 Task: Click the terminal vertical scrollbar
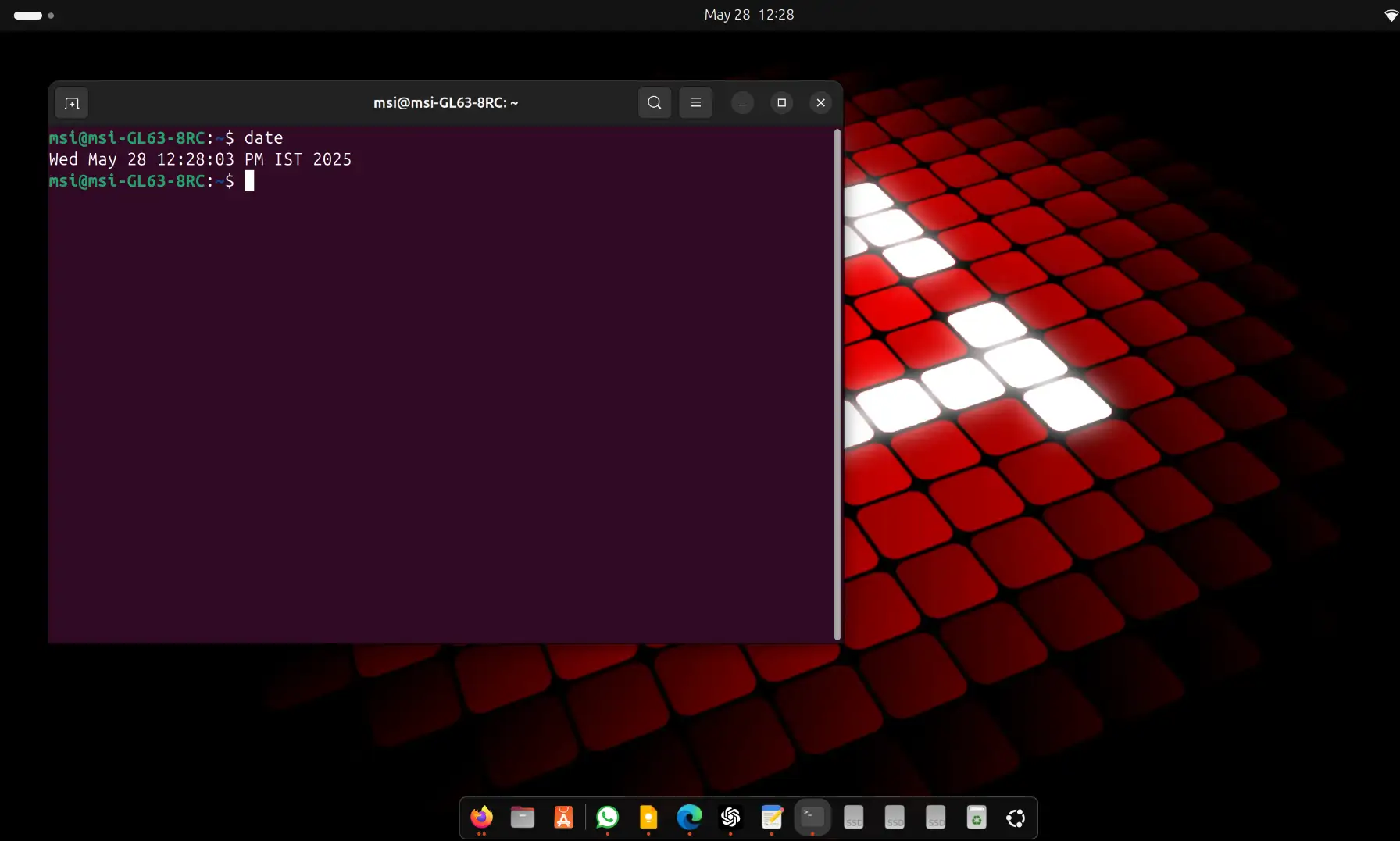click(x=837, y=383)
